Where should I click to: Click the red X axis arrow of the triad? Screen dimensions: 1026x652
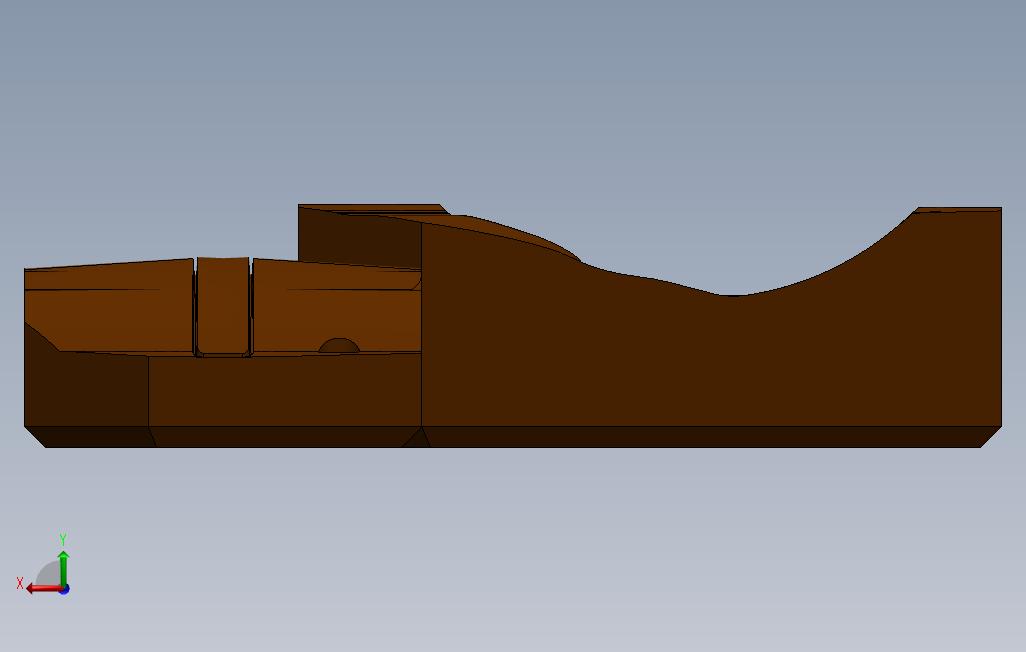point(43,589)
